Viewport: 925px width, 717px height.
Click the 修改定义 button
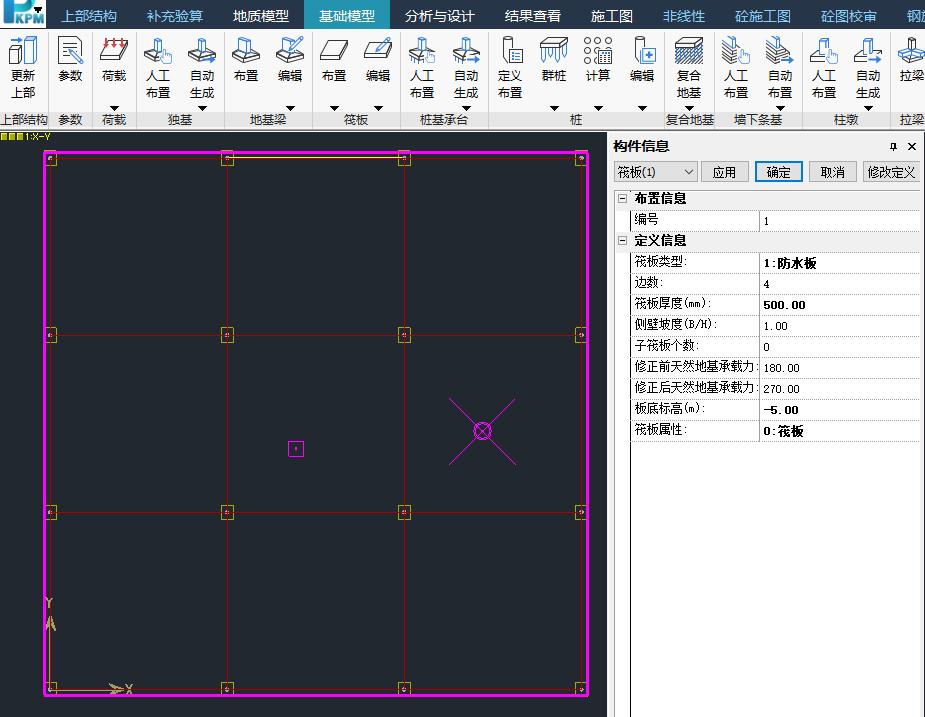[x=891, y=172]
